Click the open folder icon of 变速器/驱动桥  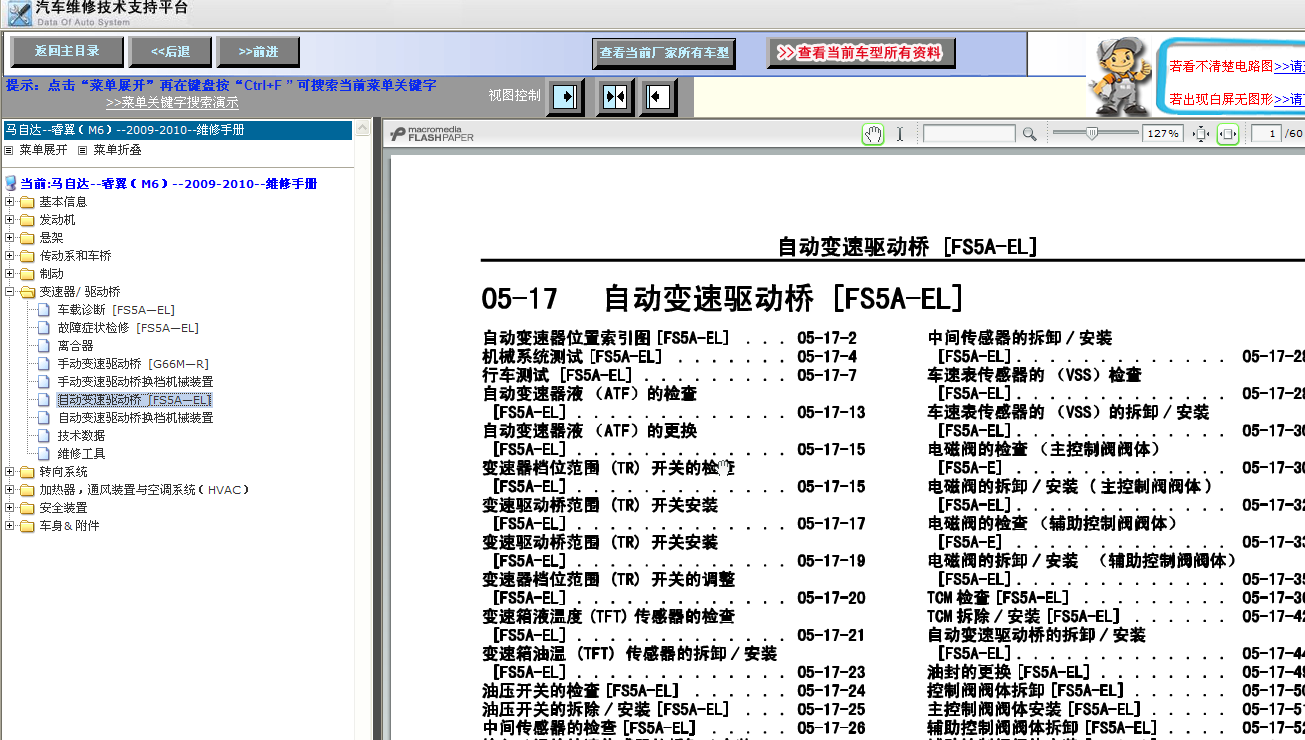click(27, 292)
